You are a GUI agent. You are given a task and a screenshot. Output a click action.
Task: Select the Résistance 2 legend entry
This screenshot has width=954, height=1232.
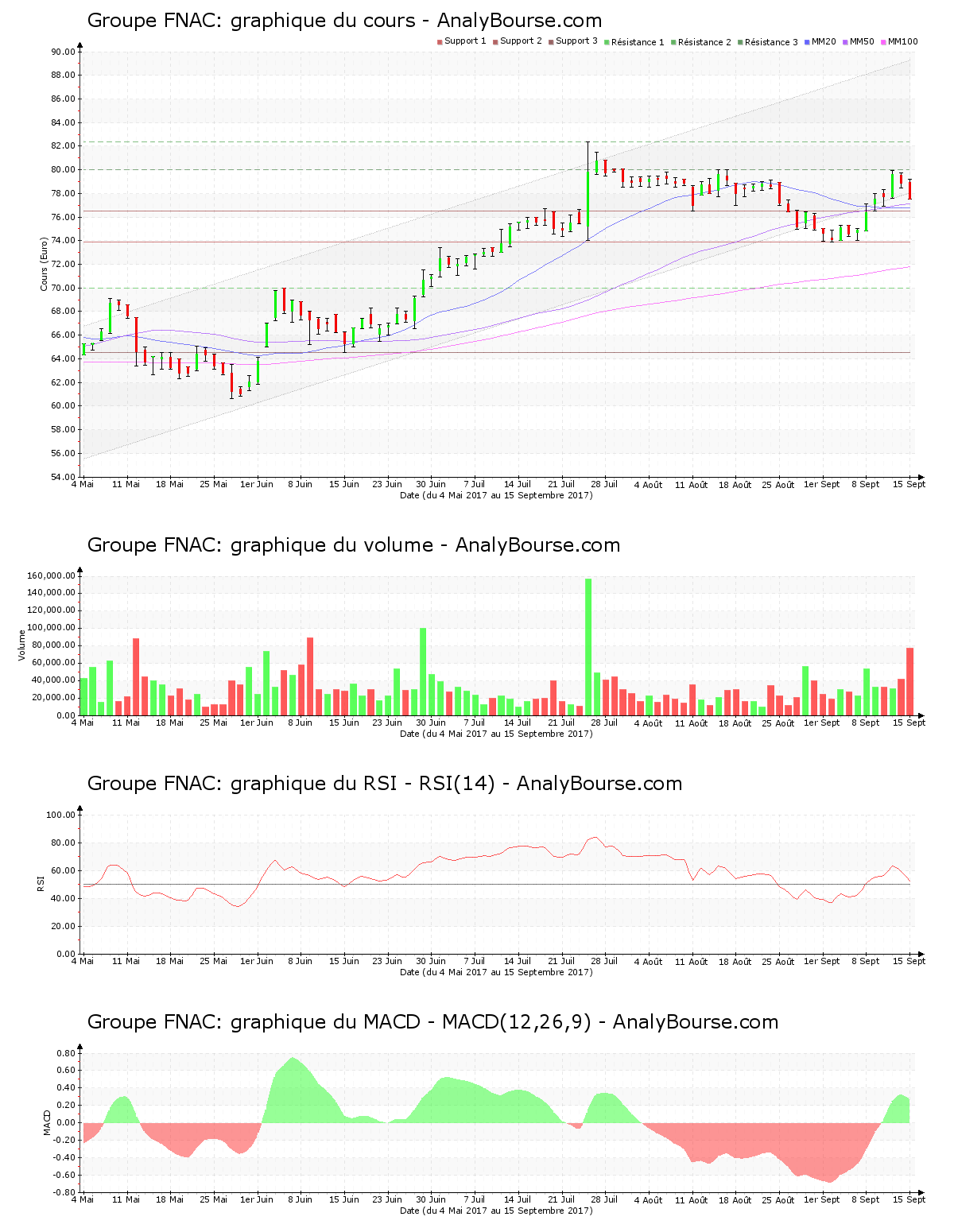coord(700,42)
